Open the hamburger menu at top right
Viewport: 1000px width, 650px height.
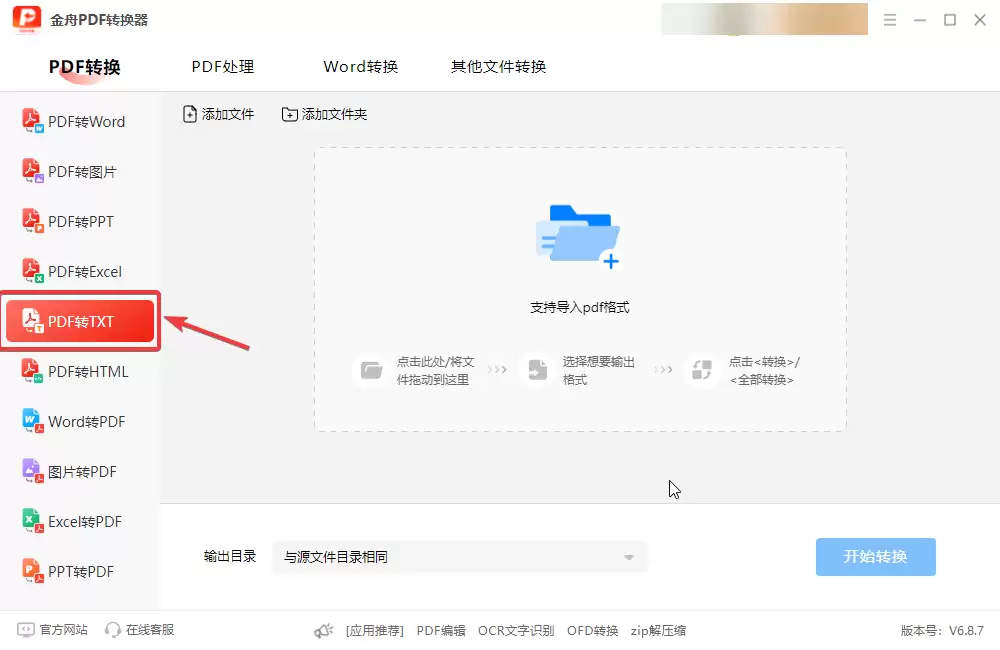click(889, 18)
